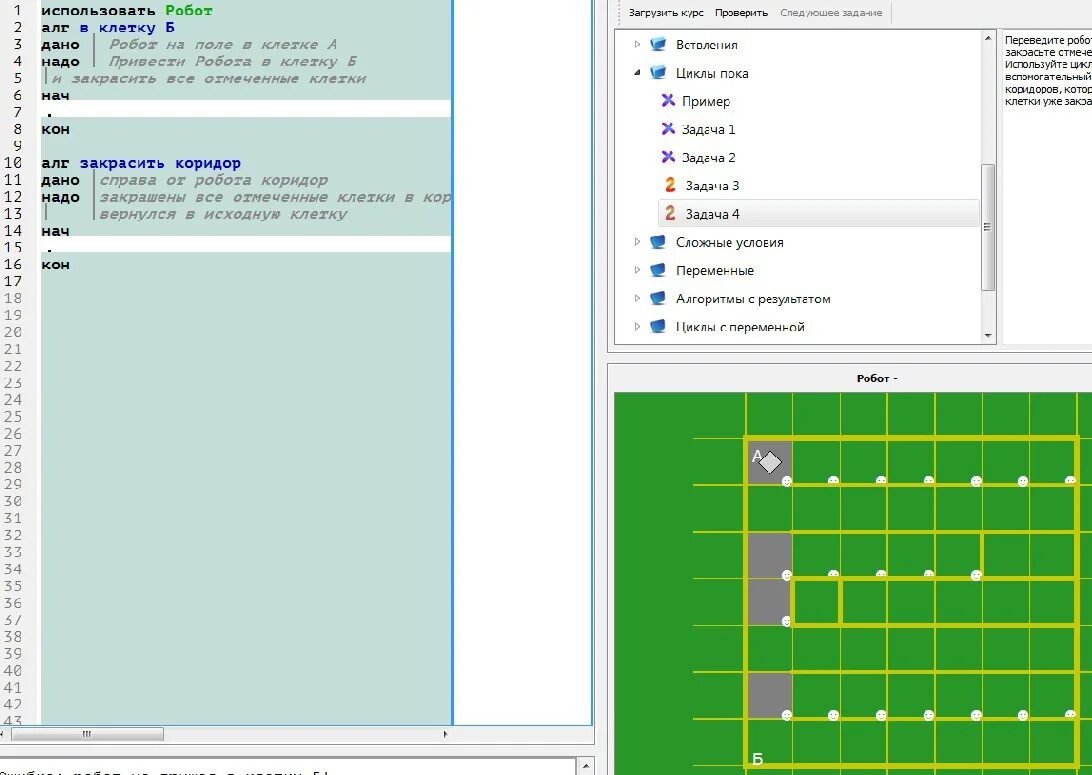Click cell Б in robot field
This screenshot has height=775, width=1092.
769,744
